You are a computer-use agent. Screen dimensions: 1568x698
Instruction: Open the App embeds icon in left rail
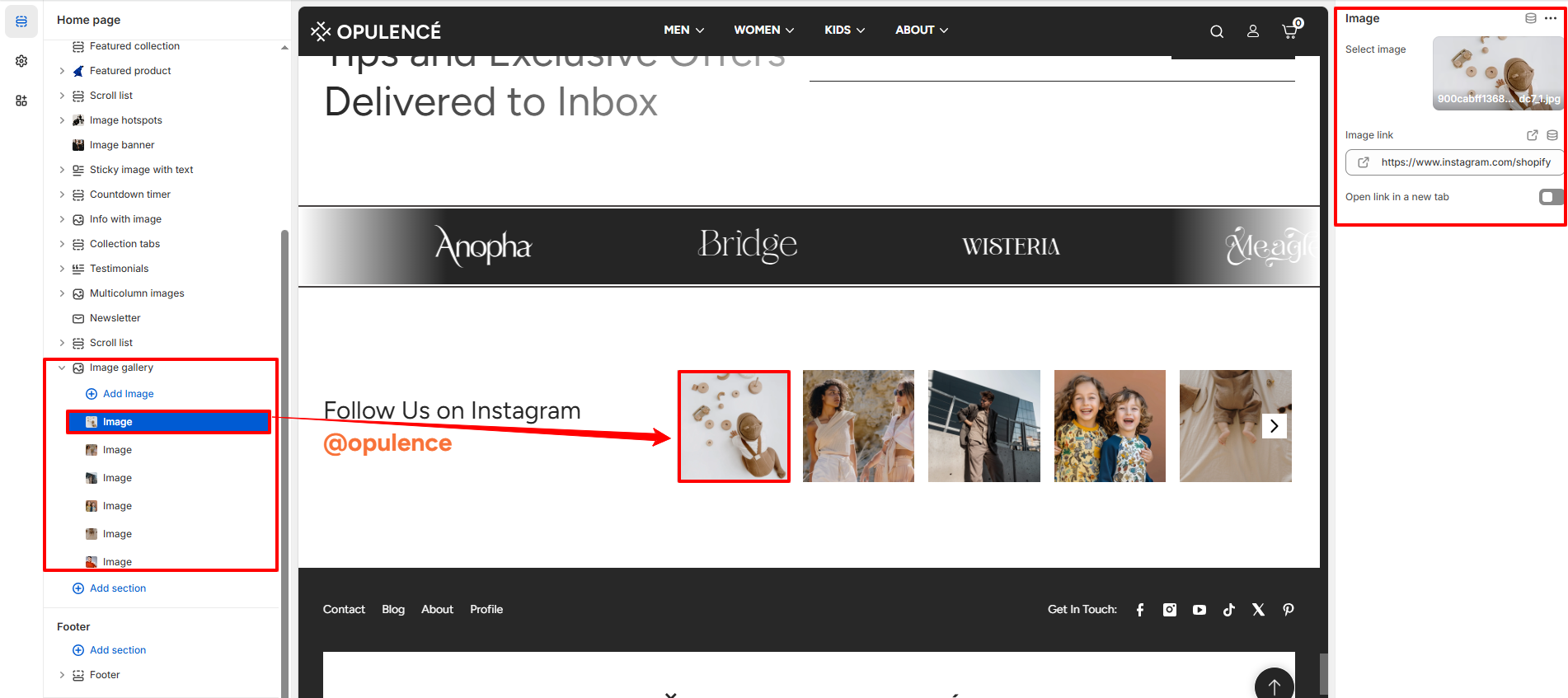[x=21, y=101]
